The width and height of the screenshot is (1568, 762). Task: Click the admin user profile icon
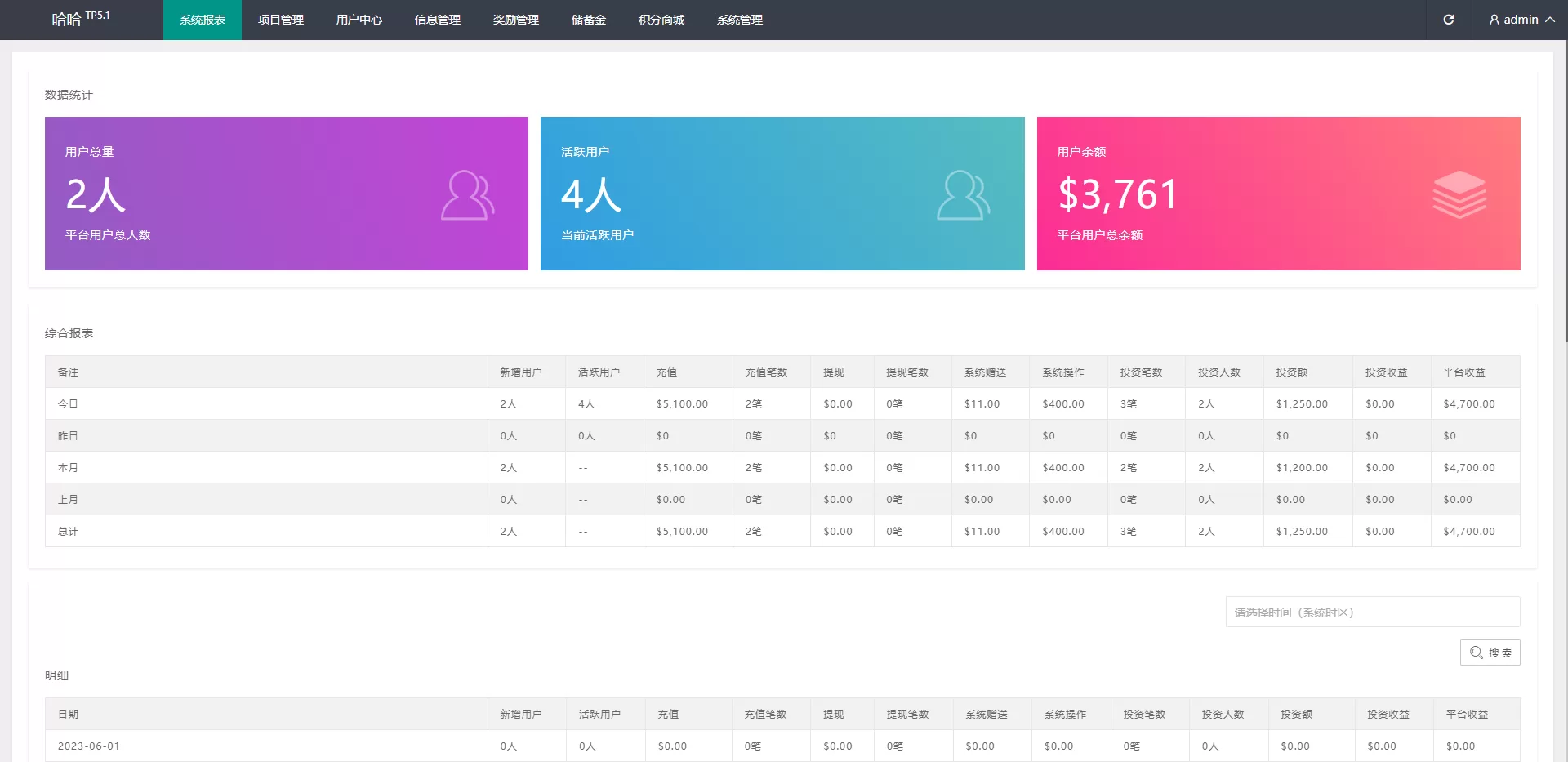point(1494,20)
